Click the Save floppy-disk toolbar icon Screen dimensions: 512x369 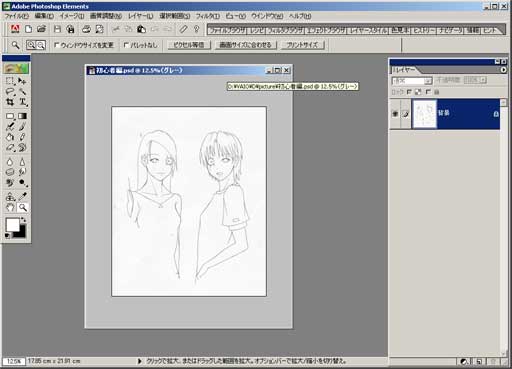point(57,29)
